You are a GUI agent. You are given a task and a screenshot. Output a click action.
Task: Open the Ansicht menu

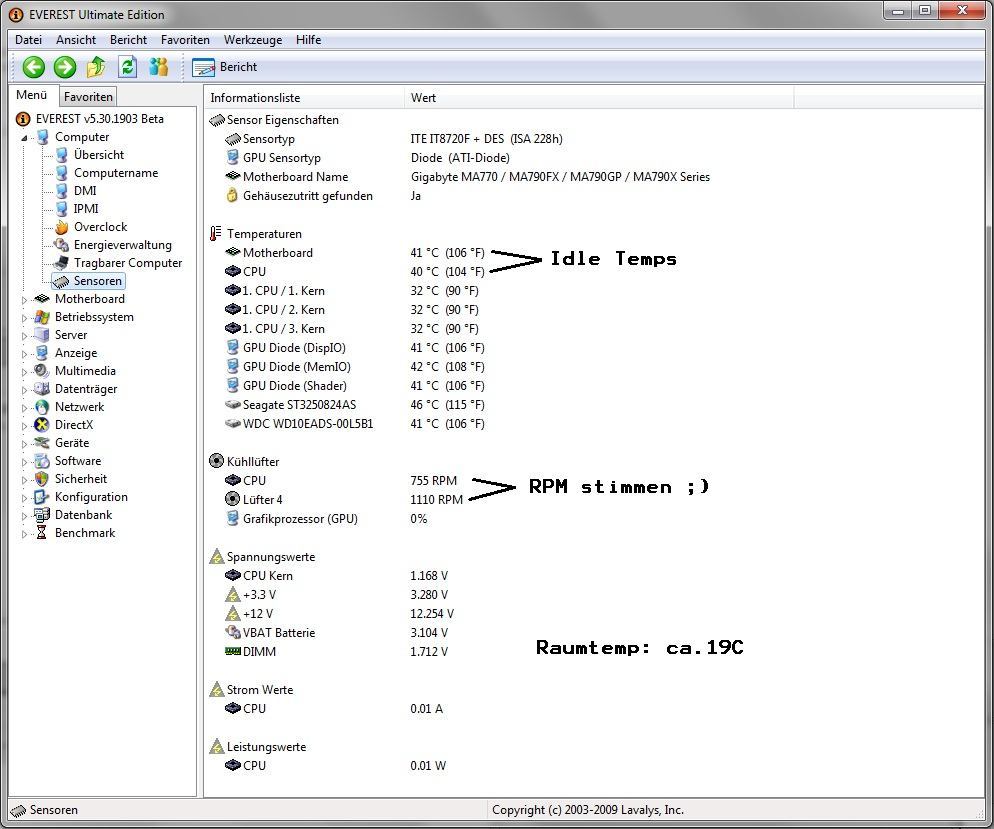click(x=76, y=39)
